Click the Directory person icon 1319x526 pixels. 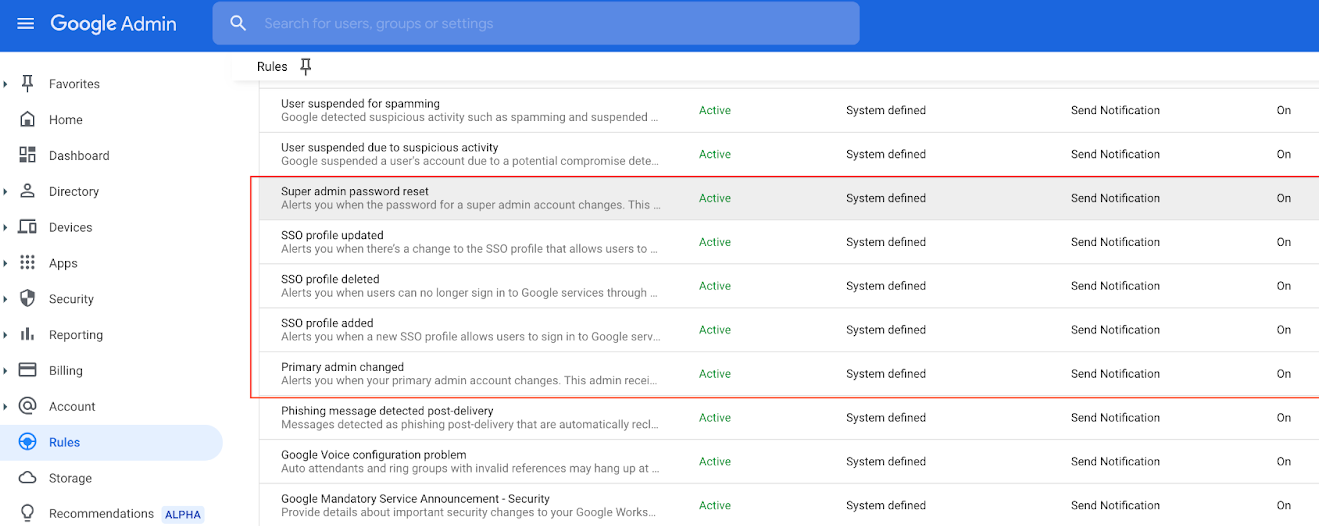tap(28, 191)
